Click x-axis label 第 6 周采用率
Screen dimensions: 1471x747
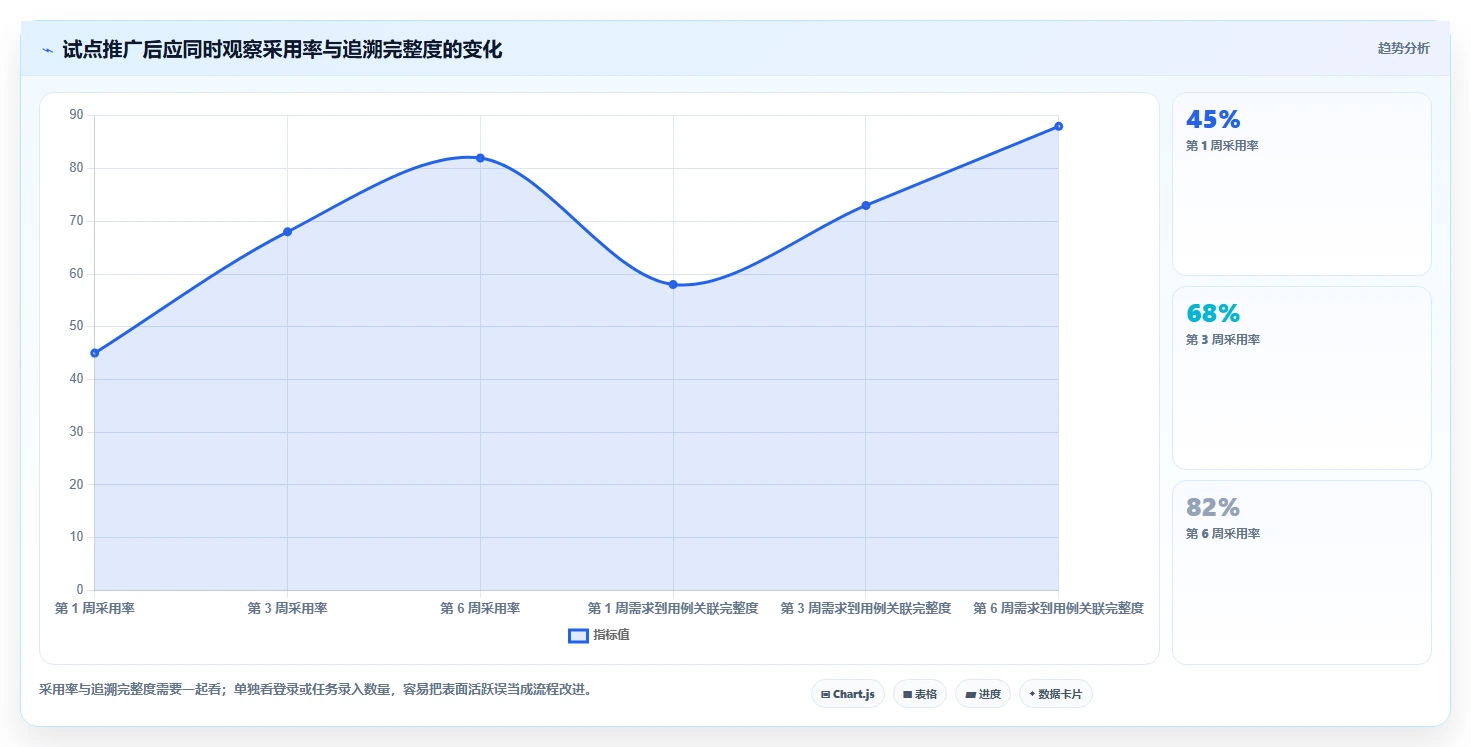pos(480,608)
